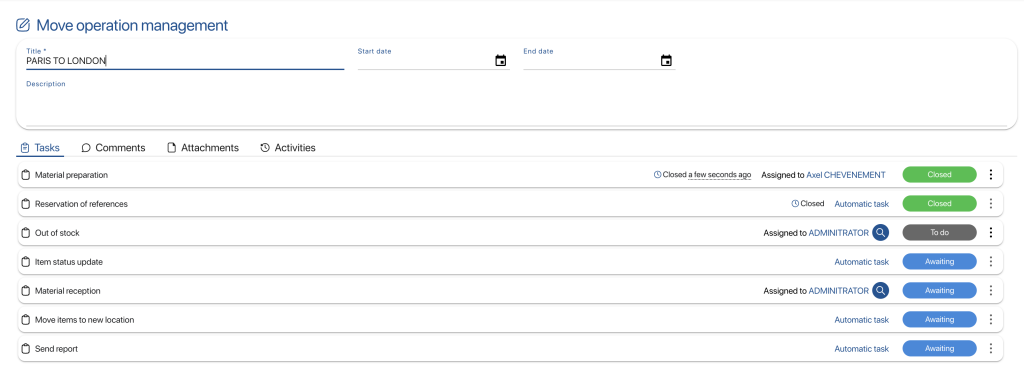The image size is (1024, 380).
Task: Click clipboard icon of Send report task
Action: (26, 349)
